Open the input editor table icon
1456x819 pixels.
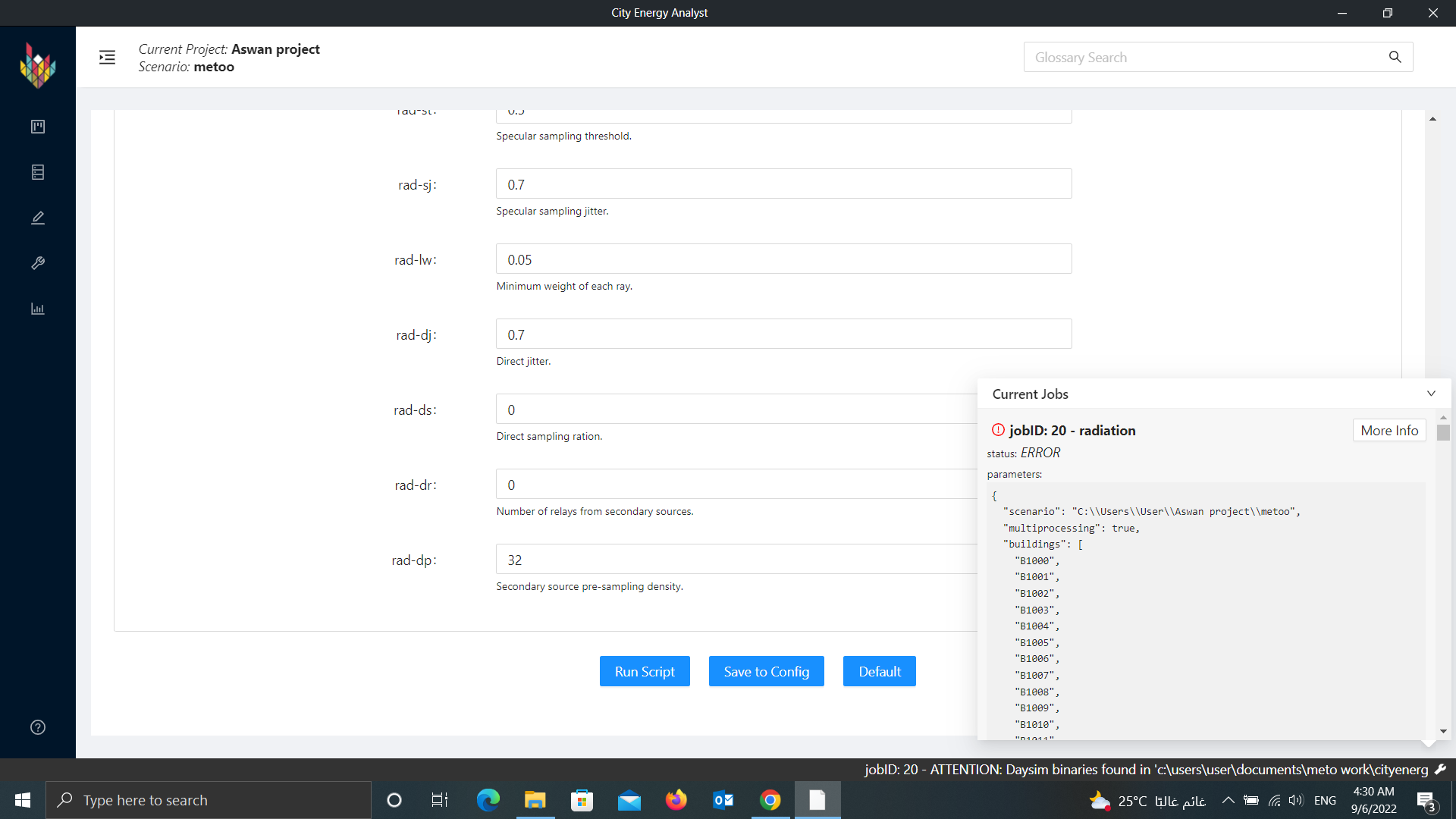[38, 172]
